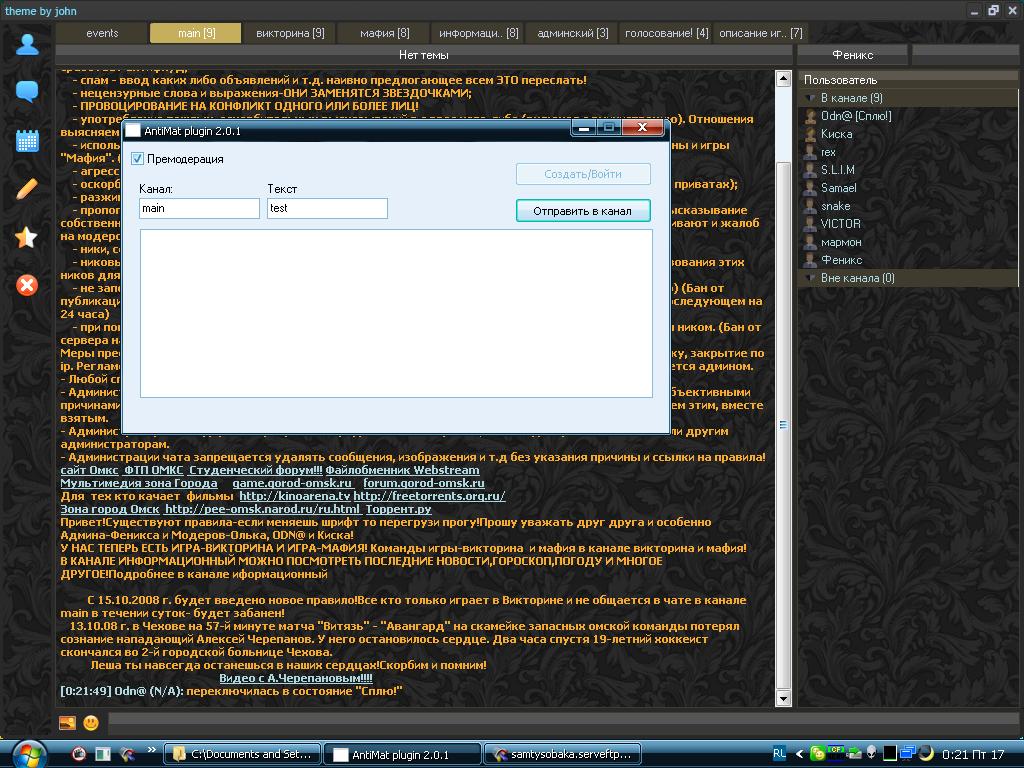Expand the 'Вне канала (0)' group
The width and height of the screenshot is (1024, 768).
[811, 278]
